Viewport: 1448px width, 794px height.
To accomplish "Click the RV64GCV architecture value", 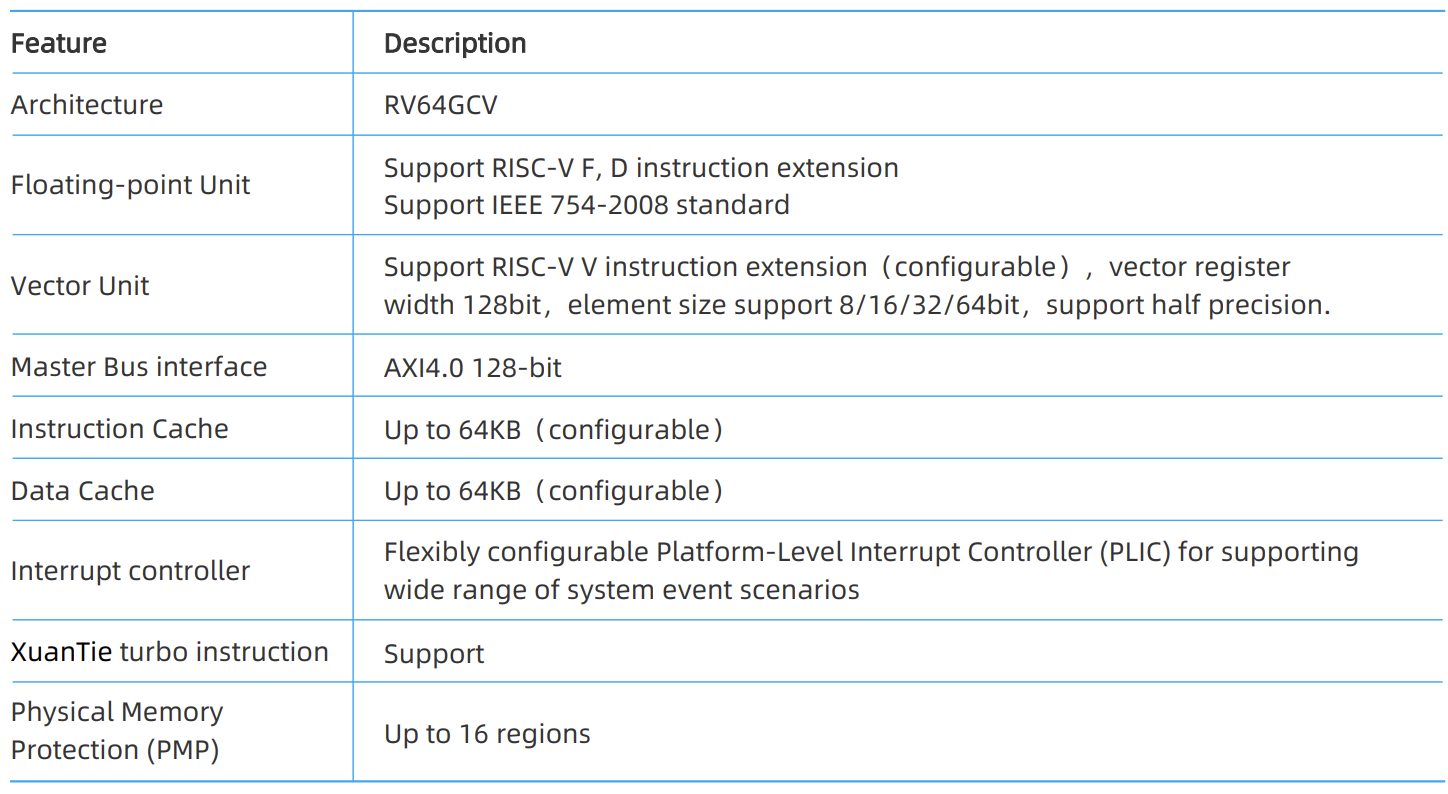I will [x=440, y=105].
